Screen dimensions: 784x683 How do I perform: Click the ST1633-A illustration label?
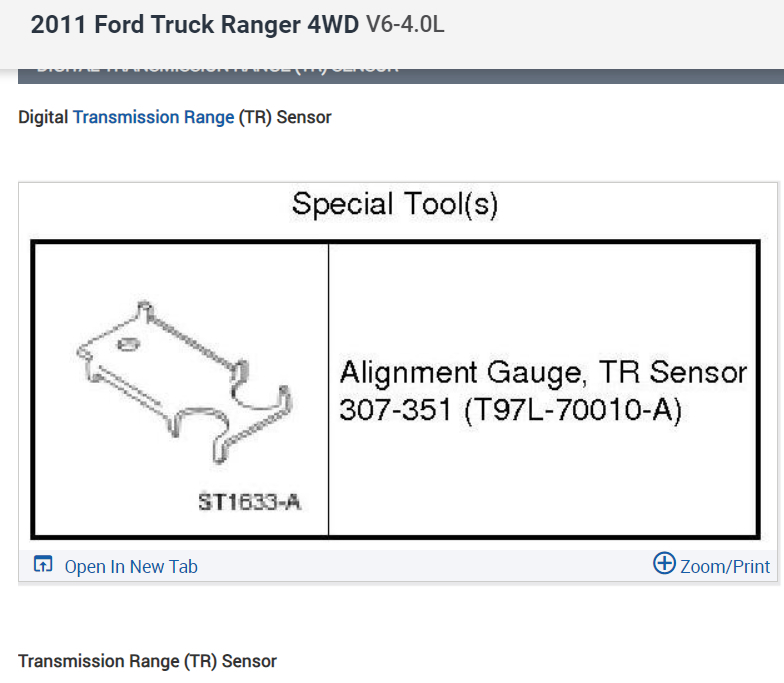coord(249,501)
